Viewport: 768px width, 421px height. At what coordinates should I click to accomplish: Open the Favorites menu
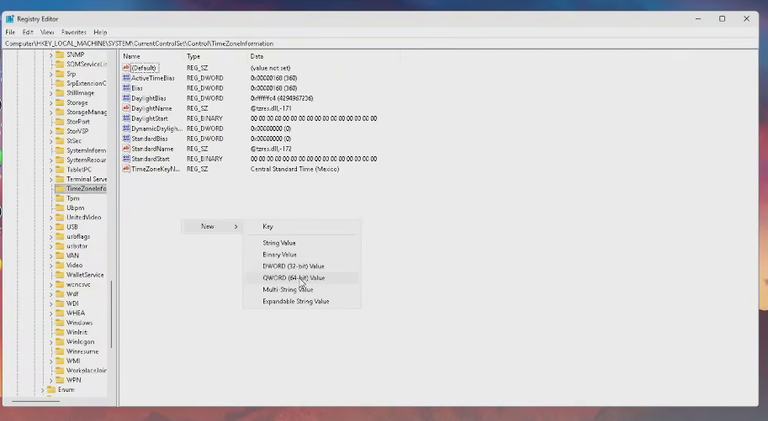pyautogui.click(x=74, y=32)
